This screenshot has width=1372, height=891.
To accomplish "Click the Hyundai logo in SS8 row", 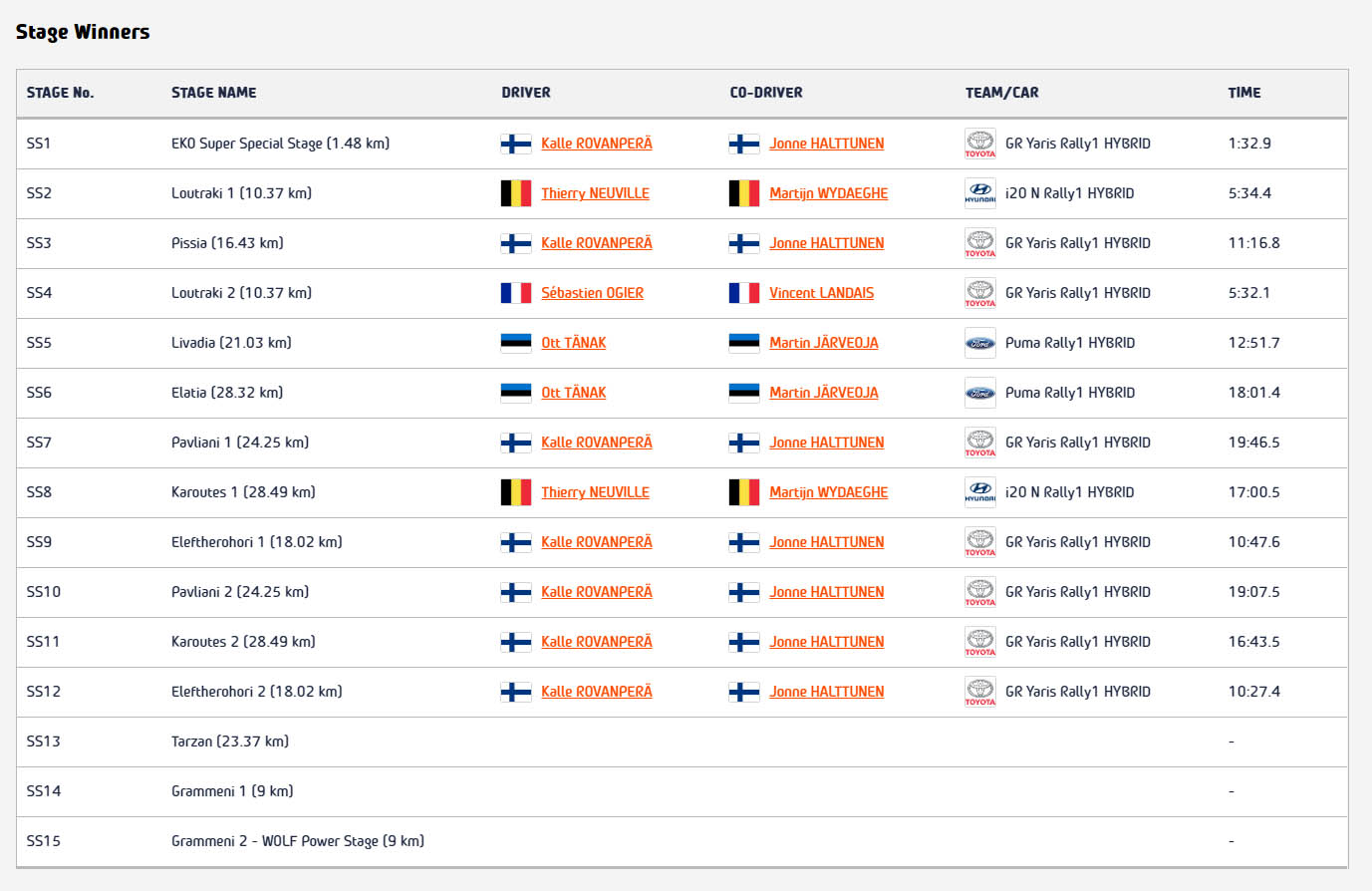I will point(980,492).
